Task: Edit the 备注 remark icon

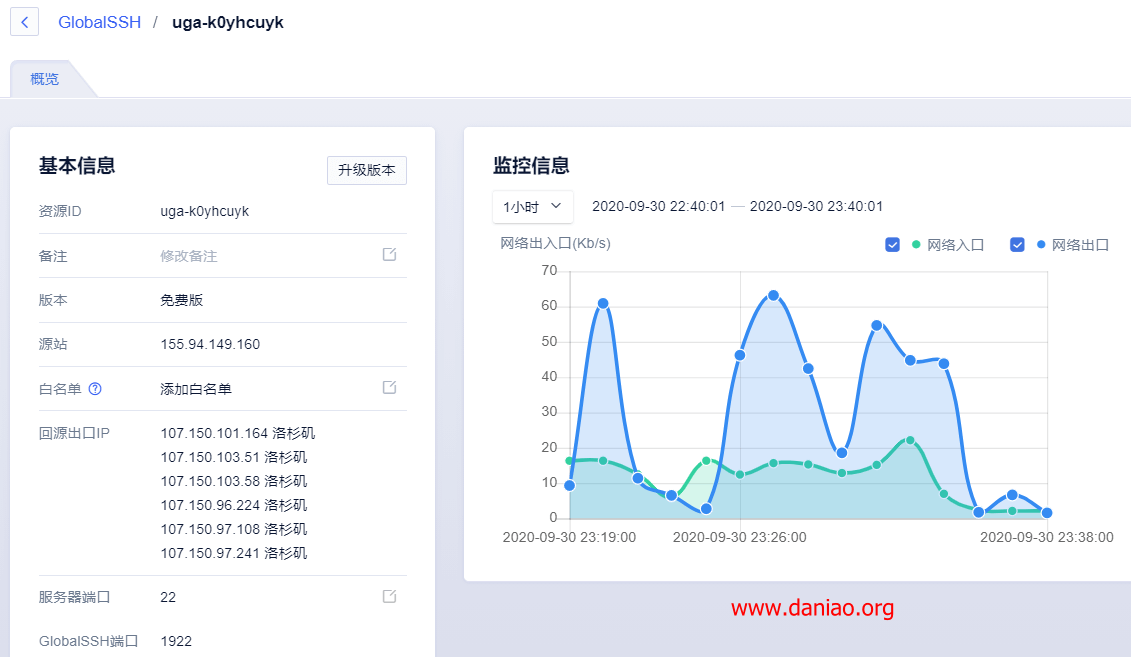Action: click(x=390, y=255)
